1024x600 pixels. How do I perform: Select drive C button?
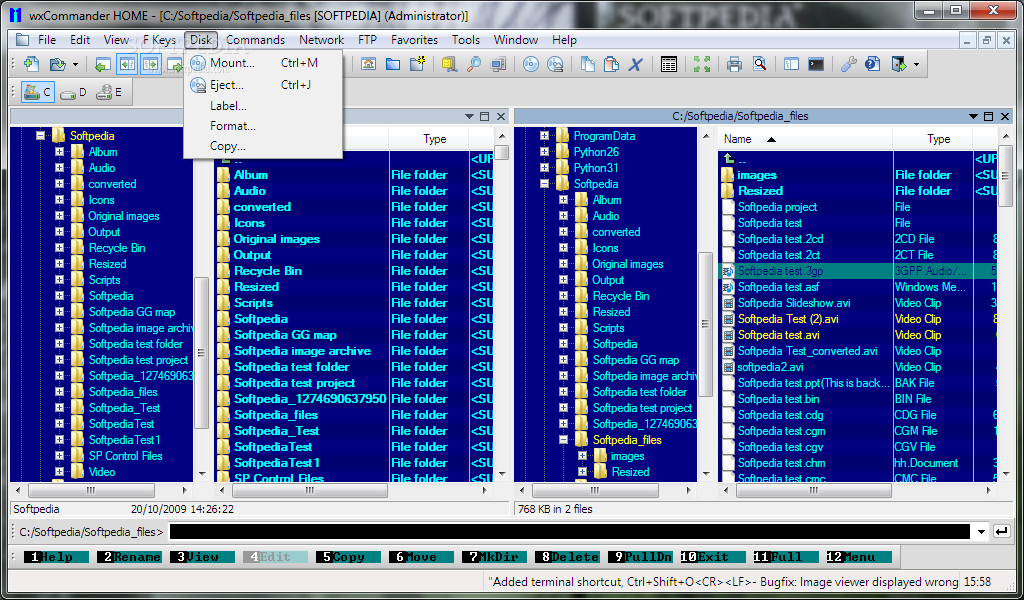37,93
